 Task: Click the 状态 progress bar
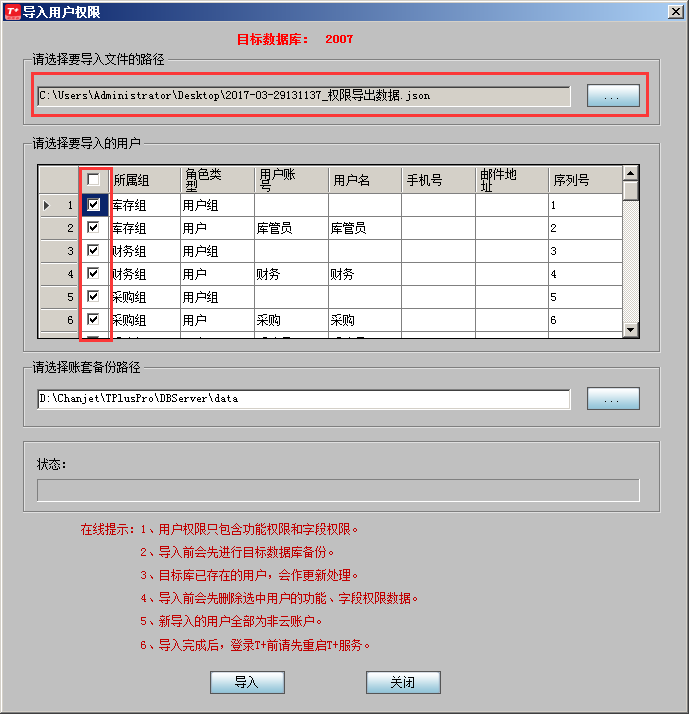click(x=338, y=490)
